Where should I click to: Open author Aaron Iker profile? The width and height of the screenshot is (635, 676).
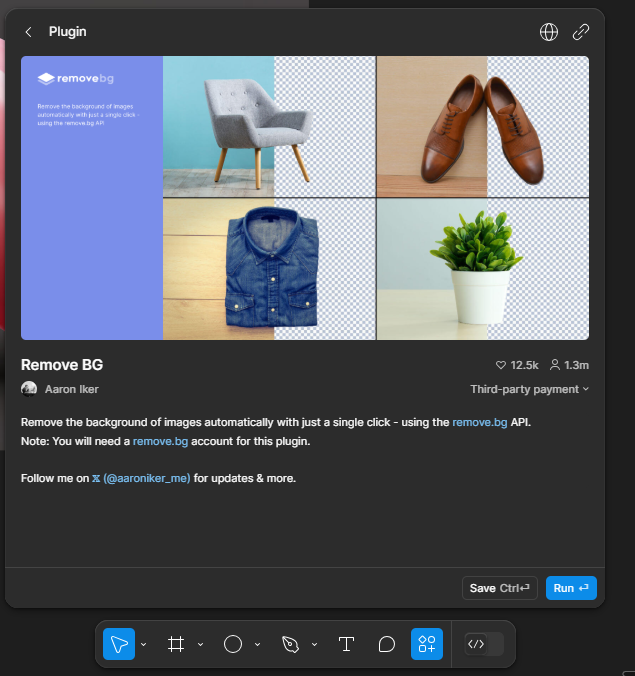(72, 389)
